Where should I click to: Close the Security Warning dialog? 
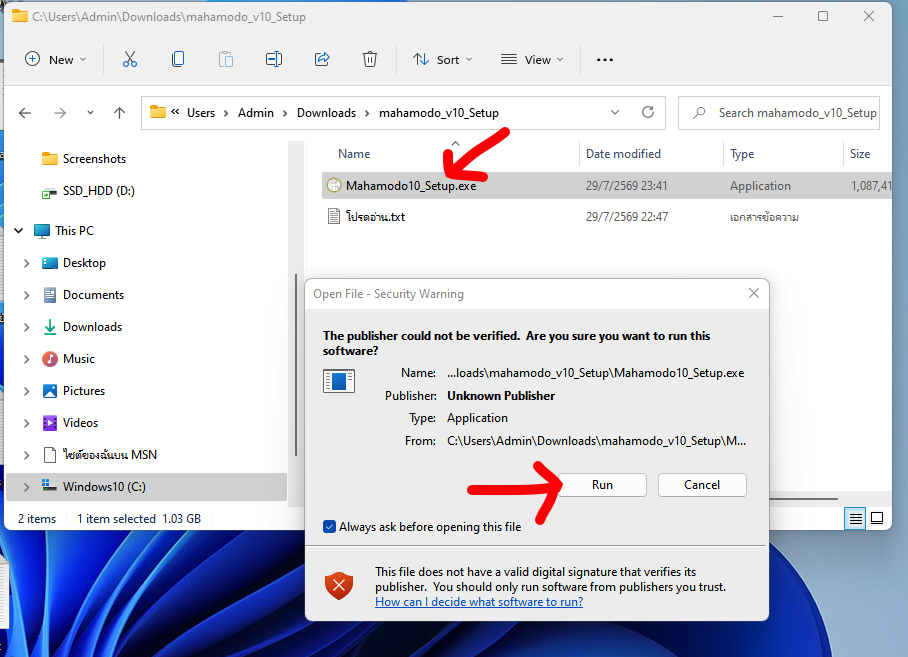coord(753,293)
